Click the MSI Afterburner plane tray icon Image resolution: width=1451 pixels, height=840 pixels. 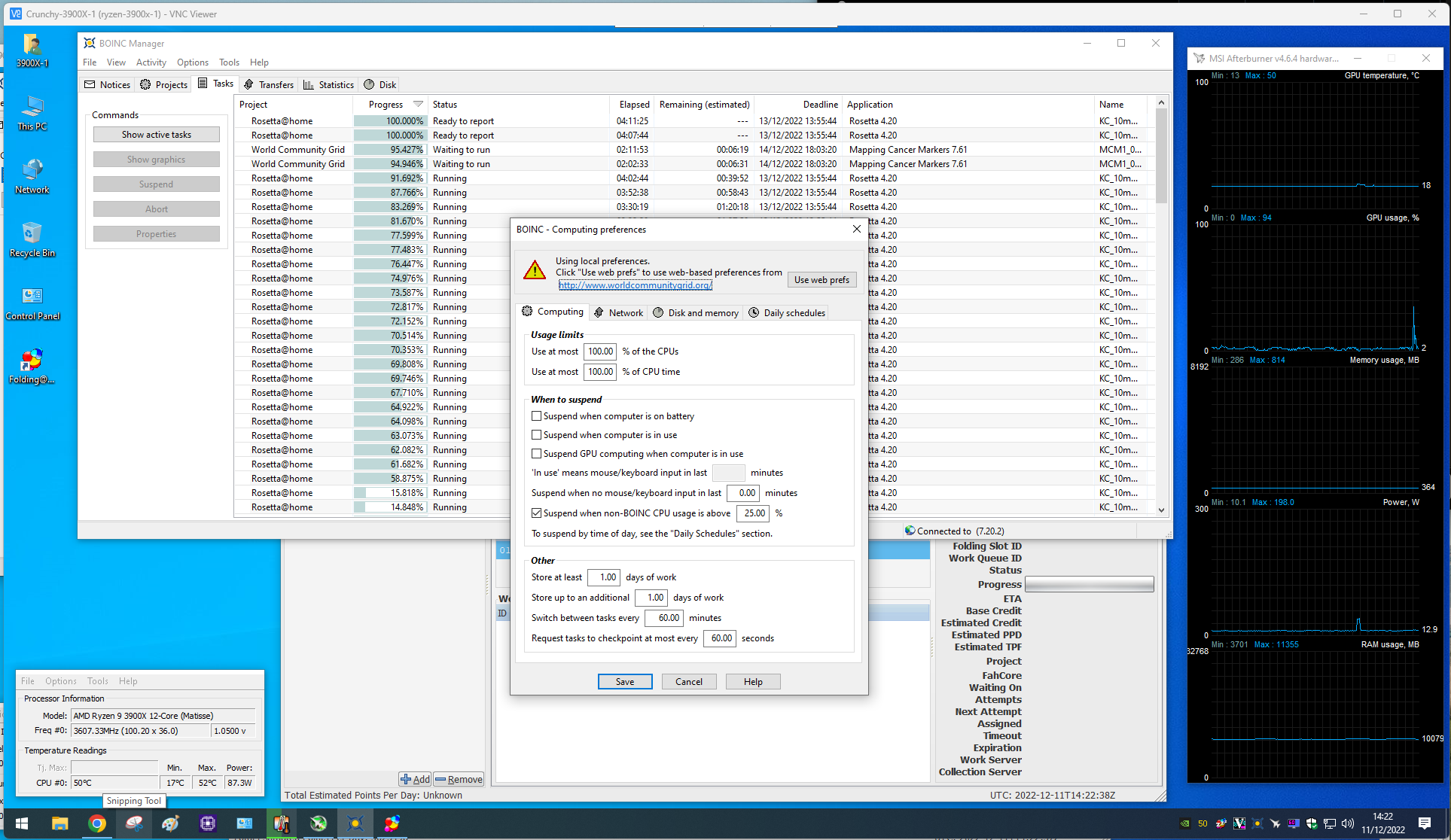pos(1276,823)
